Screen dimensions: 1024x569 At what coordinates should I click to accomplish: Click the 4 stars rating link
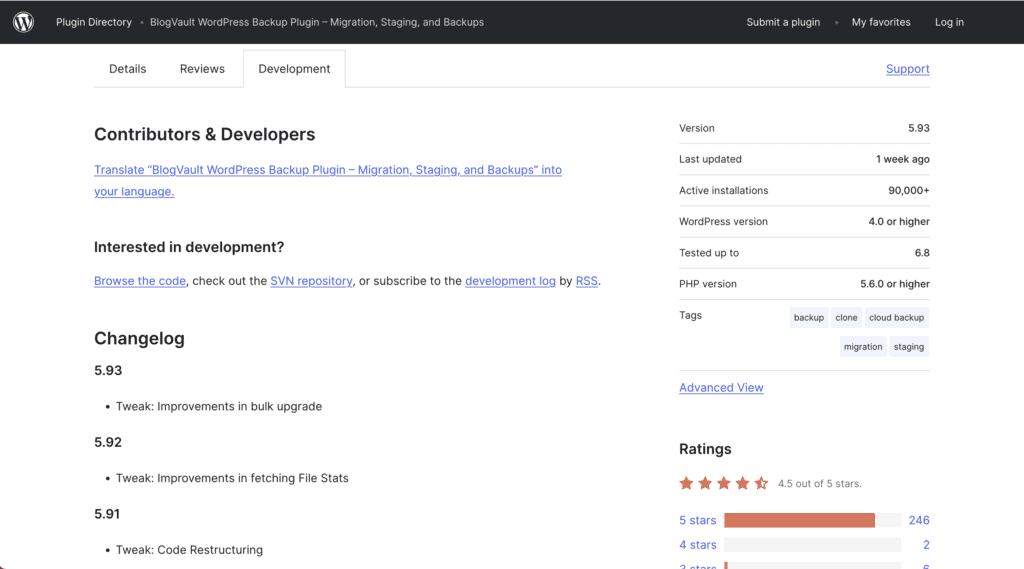[697, 545]
